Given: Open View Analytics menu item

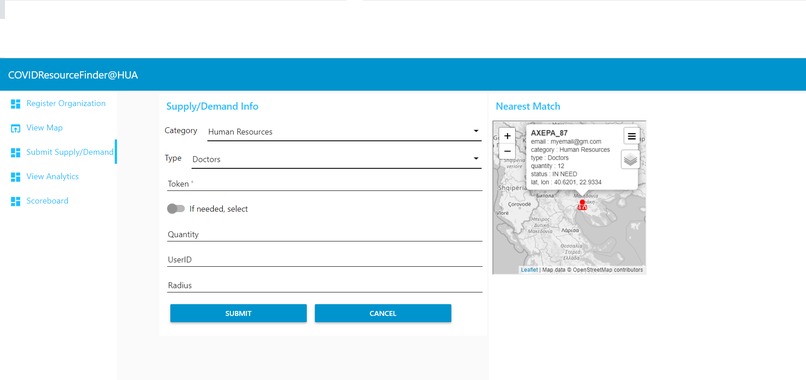Looking at the screenshot, I should 52,176.
